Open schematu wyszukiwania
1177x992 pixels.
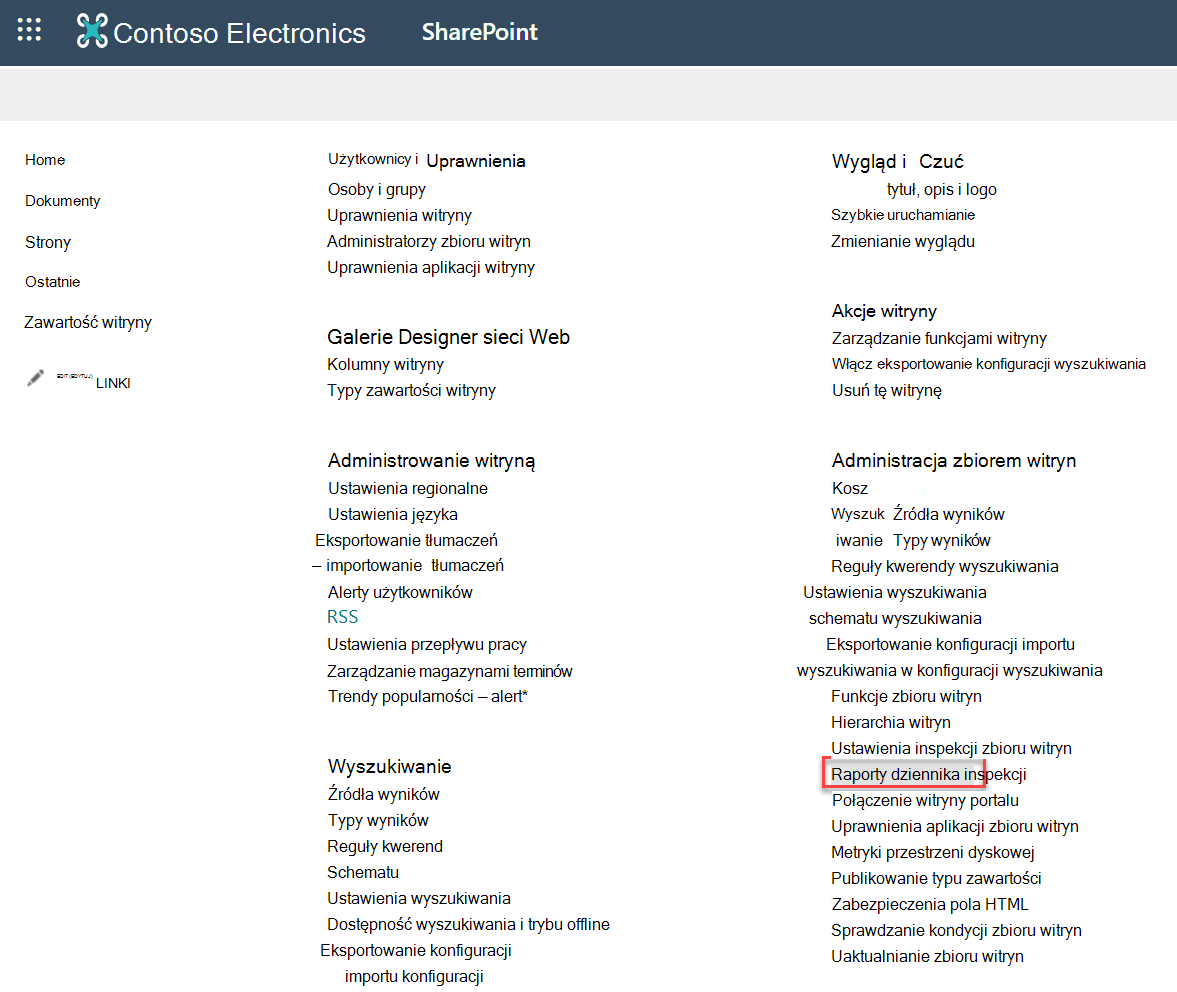coord(895,618)
